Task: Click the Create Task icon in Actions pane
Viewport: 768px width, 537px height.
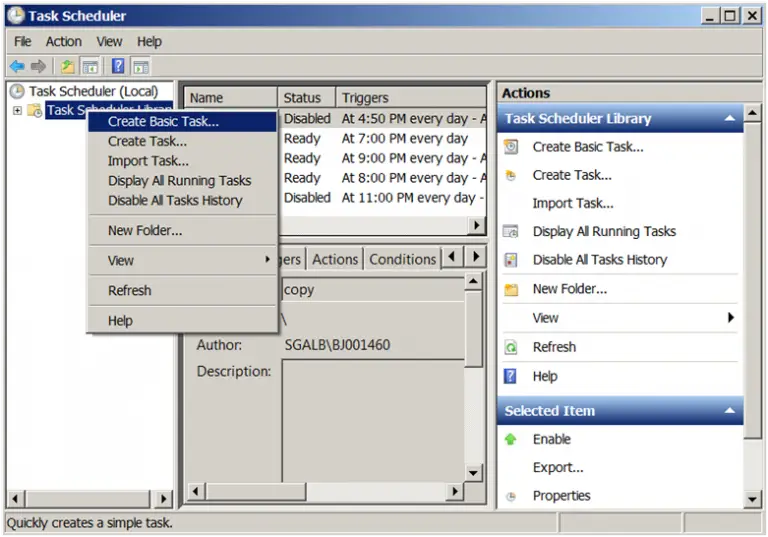Action: (511, 175)
